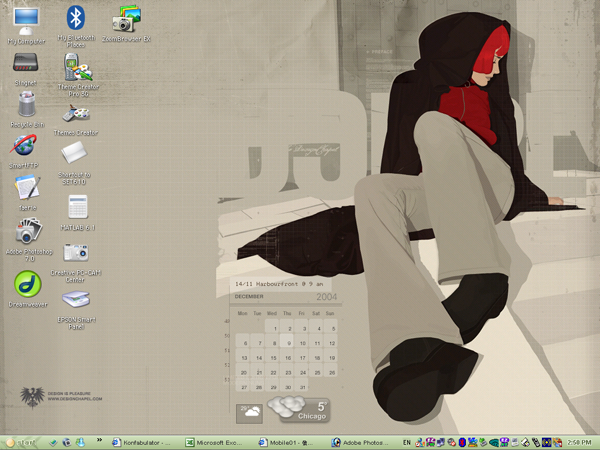Open My Bluetooth Places icon
This screenshot has height=450, width=600.
click(x=76, y=26)
